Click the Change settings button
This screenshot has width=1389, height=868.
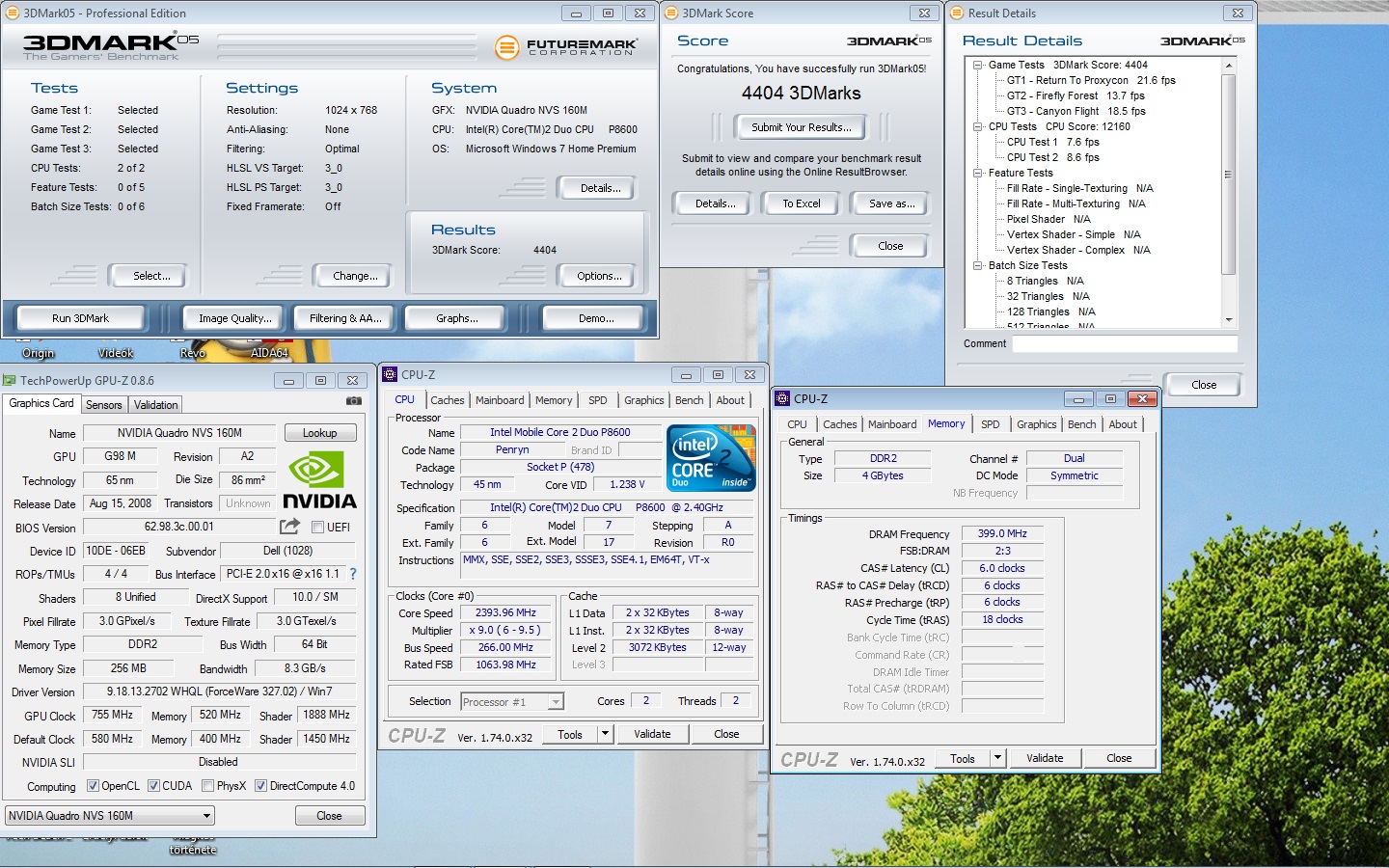pyautogui.click(x=355, y=276)
